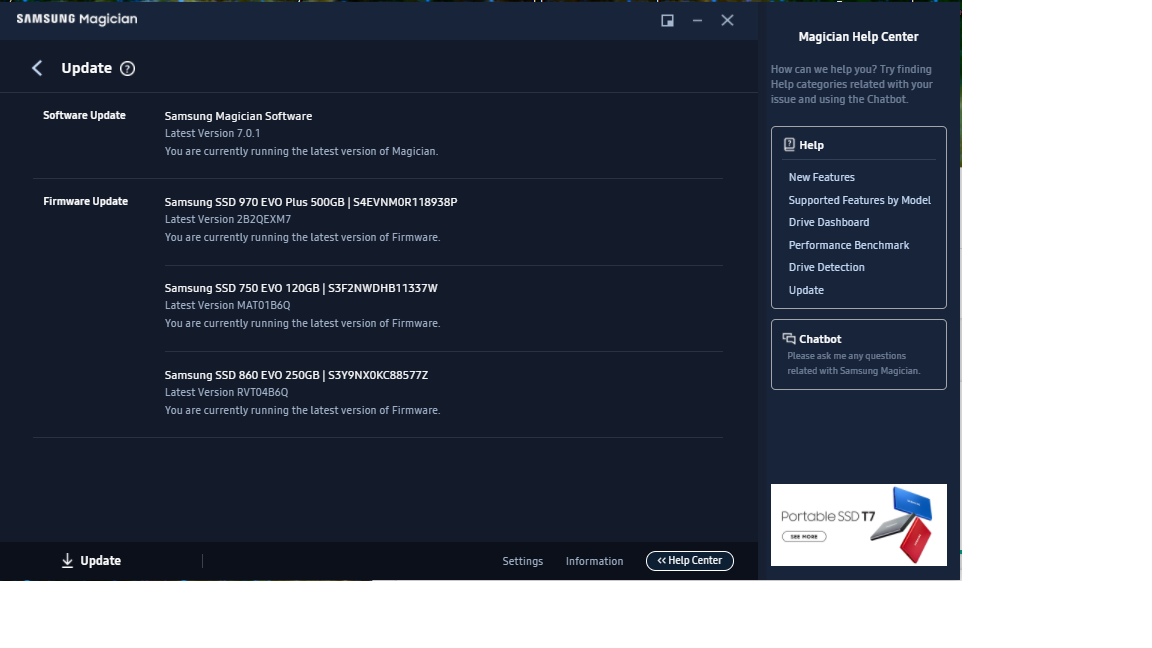This screenshot has width=1152, height=648.
Task: Switch Magician to the mini window mode icon
Action: pos(667,21)
